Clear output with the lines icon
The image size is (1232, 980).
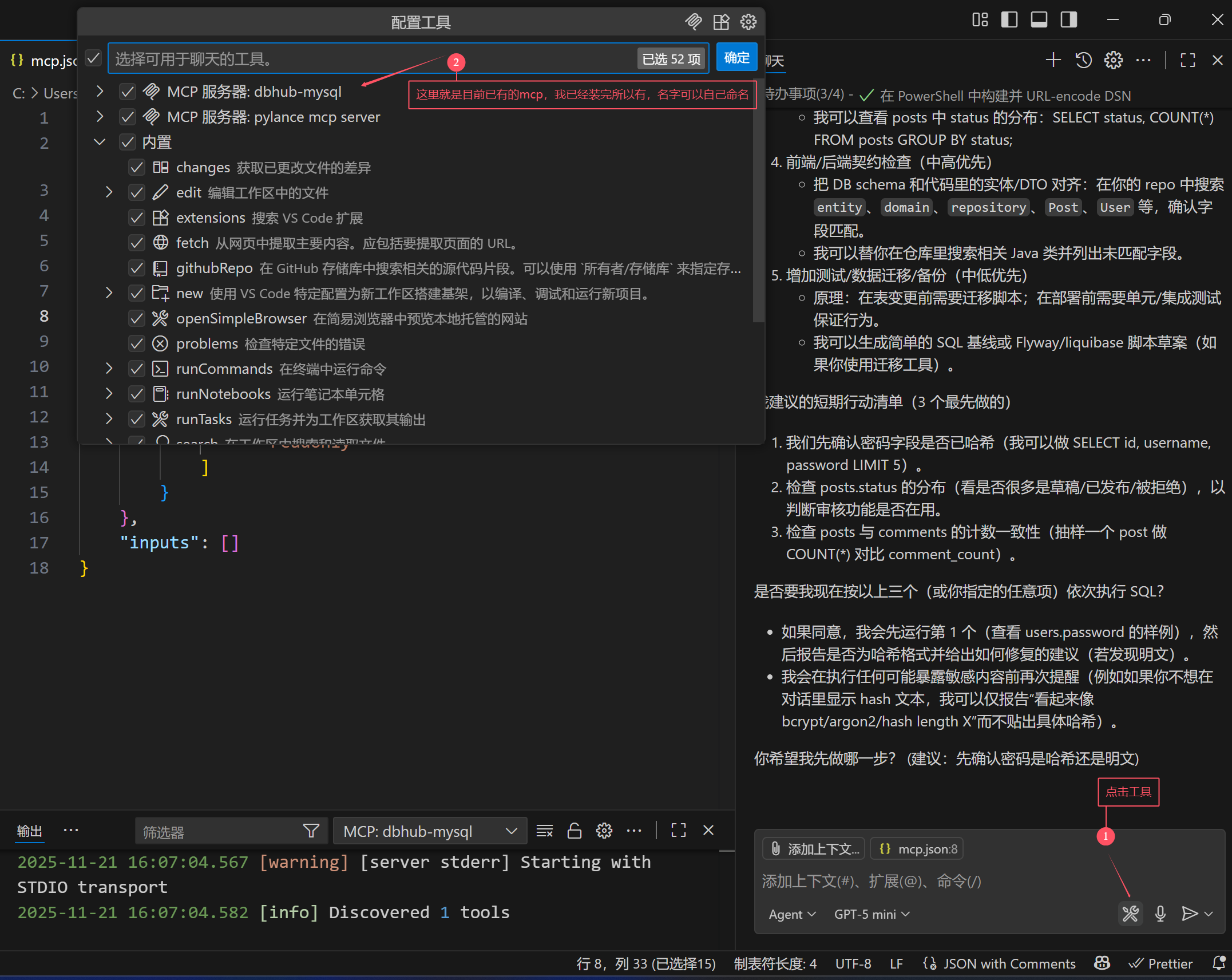[x=544, y=831]
